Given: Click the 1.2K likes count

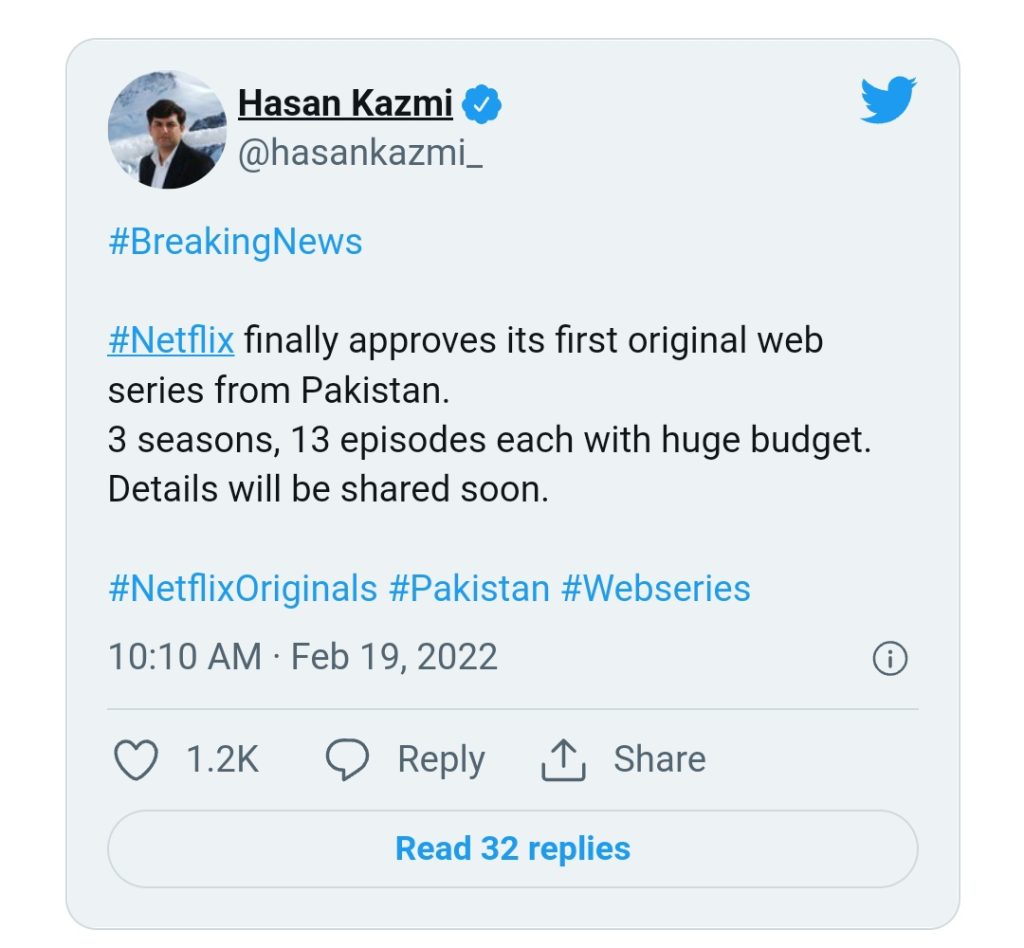Looking at the screenshot, I should tap(222, 760).
